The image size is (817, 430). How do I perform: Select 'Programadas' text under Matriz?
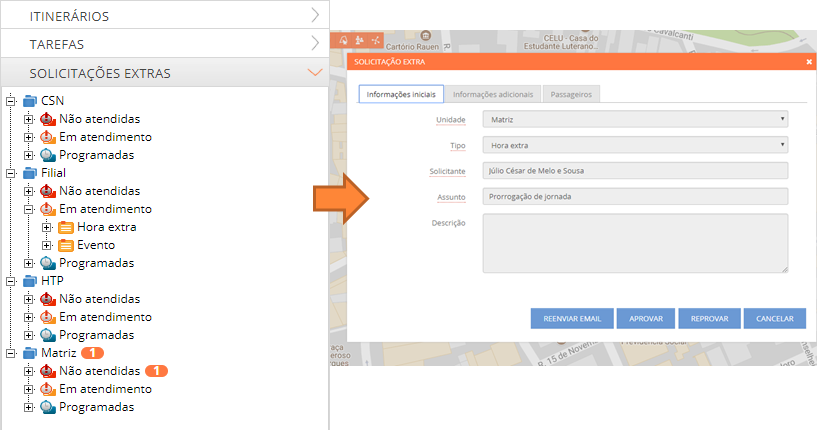[96, 407]
